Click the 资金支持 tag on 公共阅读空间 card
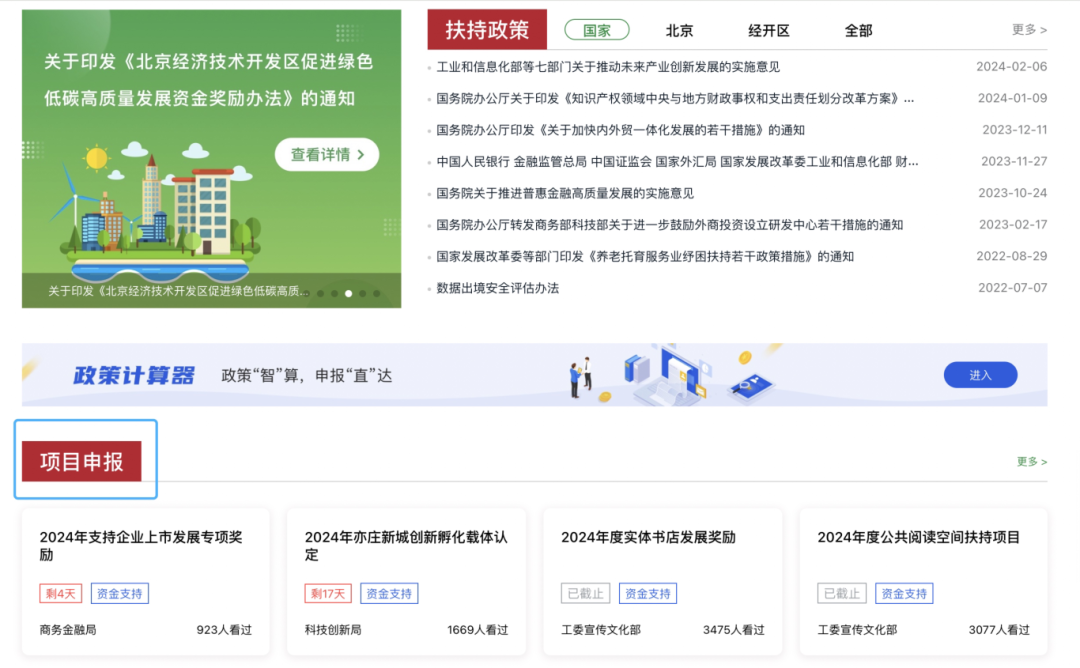This screenshot has width=1080, height=668. 903,593
